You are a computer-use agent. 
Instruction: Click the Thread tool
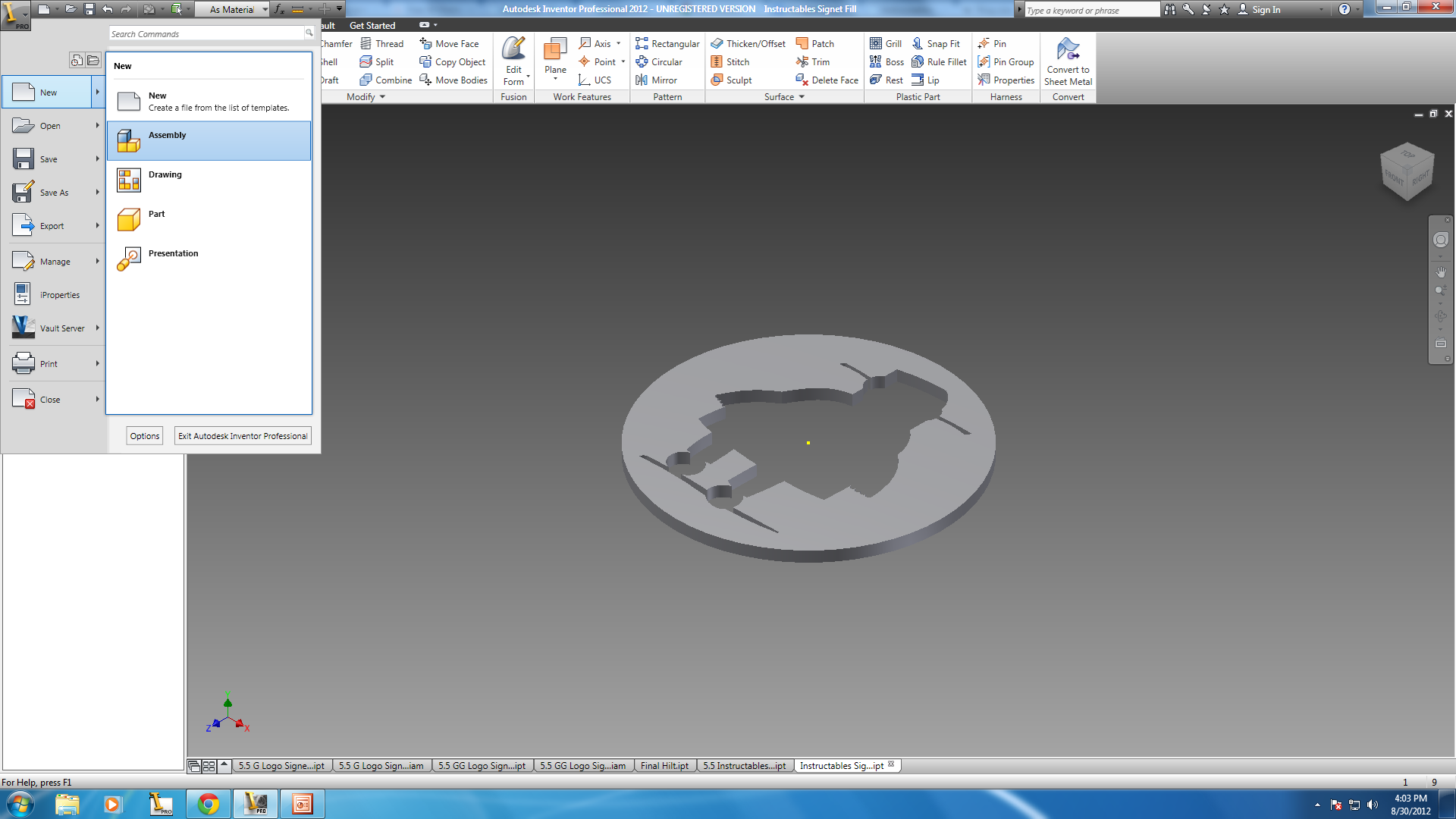pyautogui.click(x=382, y=44)
